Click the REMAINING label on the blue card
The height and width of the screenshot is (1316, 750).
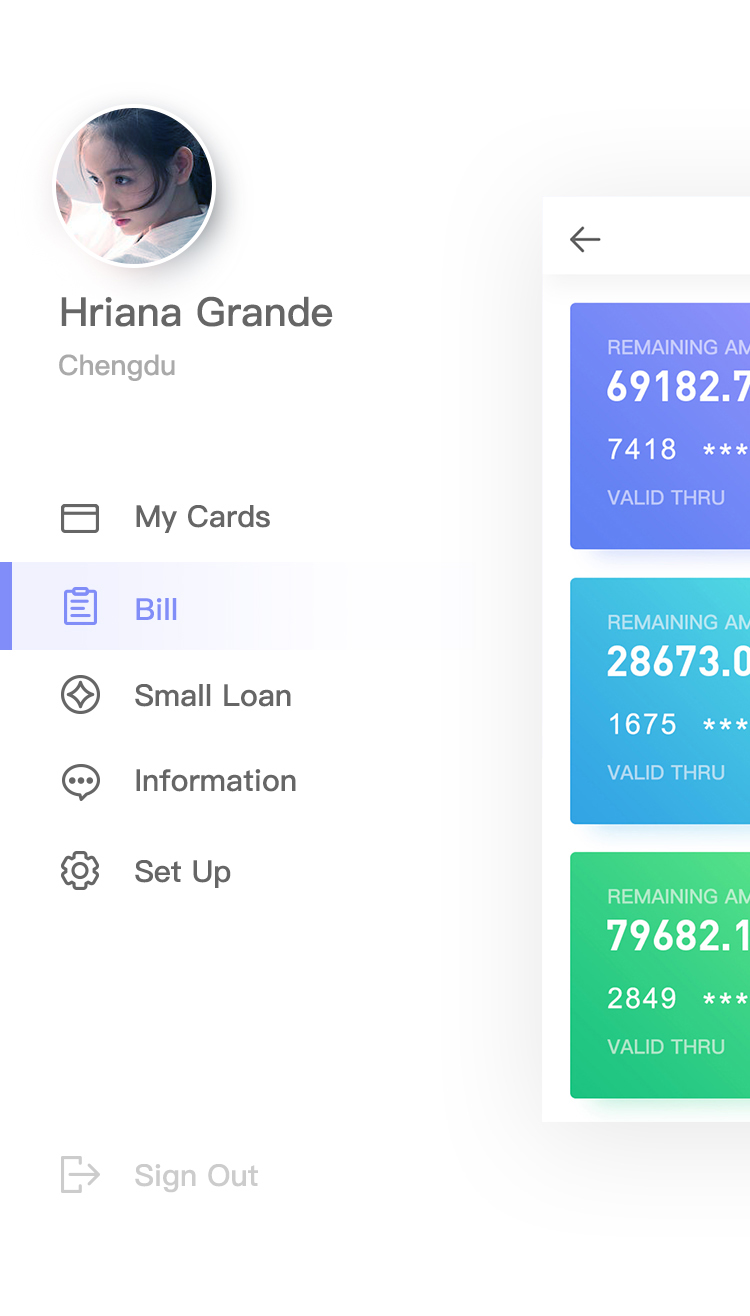pos(678,623)
